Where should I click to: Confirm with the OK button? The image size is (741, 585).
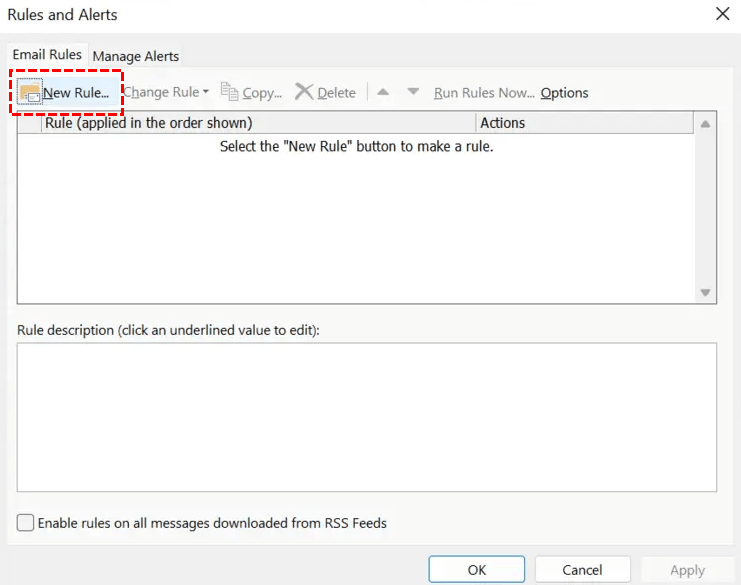tap(476, 569)
